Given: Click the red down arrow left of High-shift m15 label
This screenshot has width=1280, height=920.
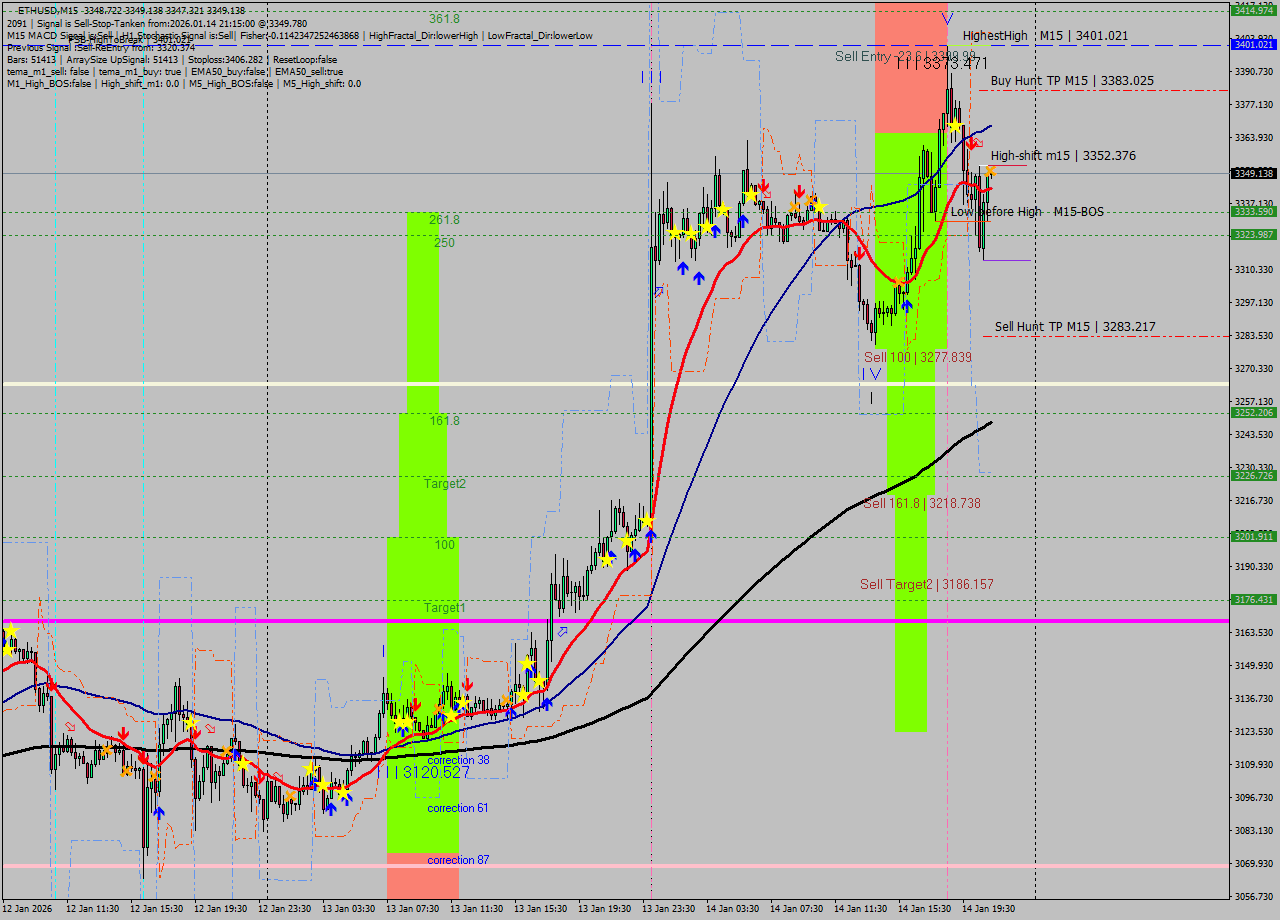Looking at the screenshot, I should [x=970, y=145].
